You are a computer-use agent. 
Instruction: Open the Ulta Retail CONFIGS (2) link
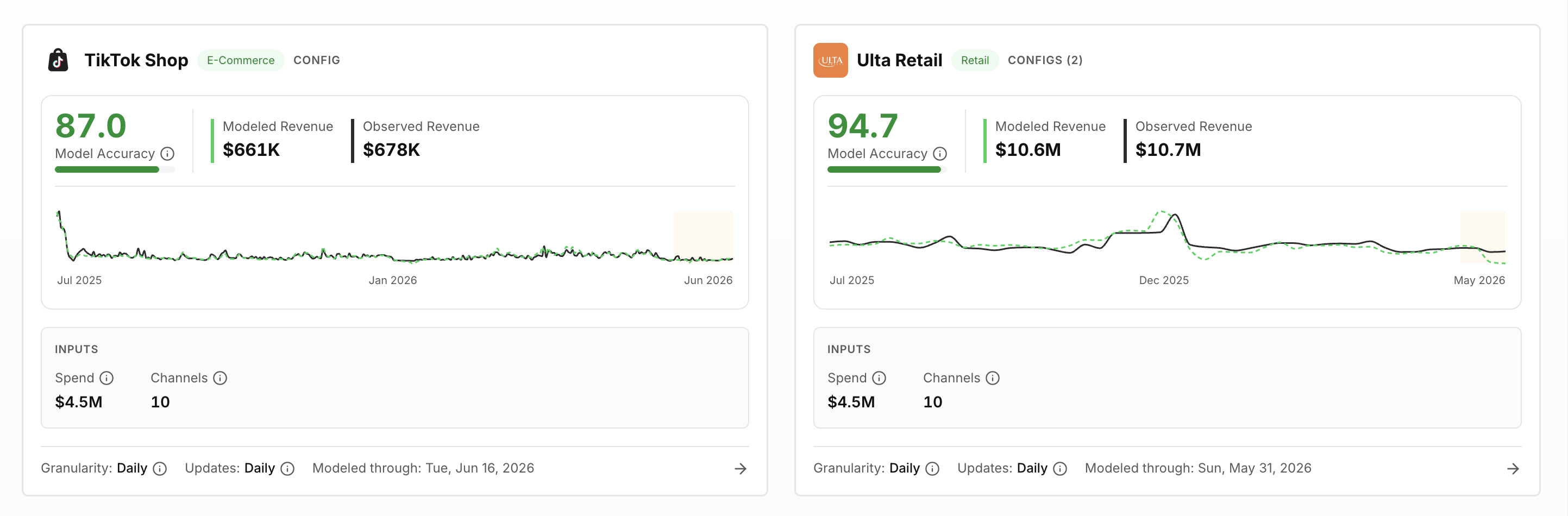[x=1045, y=60]
